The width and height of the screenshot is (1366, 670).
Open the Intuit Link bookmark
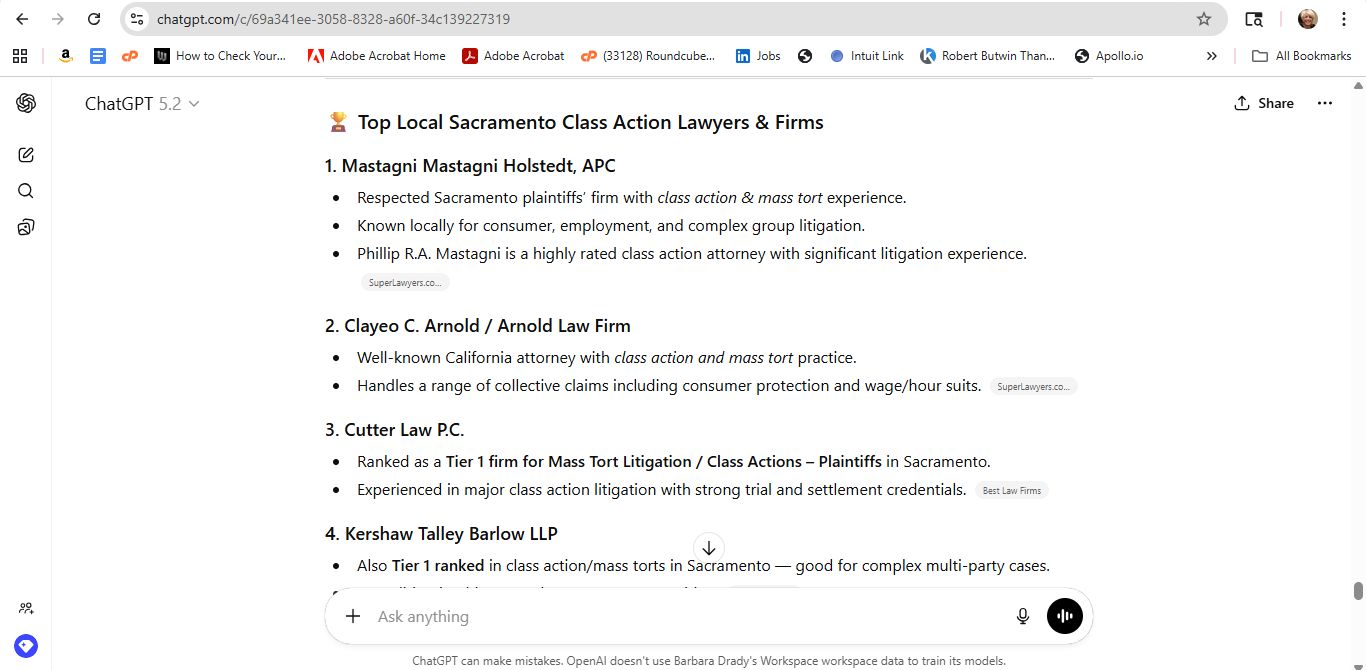pos(867,56)
